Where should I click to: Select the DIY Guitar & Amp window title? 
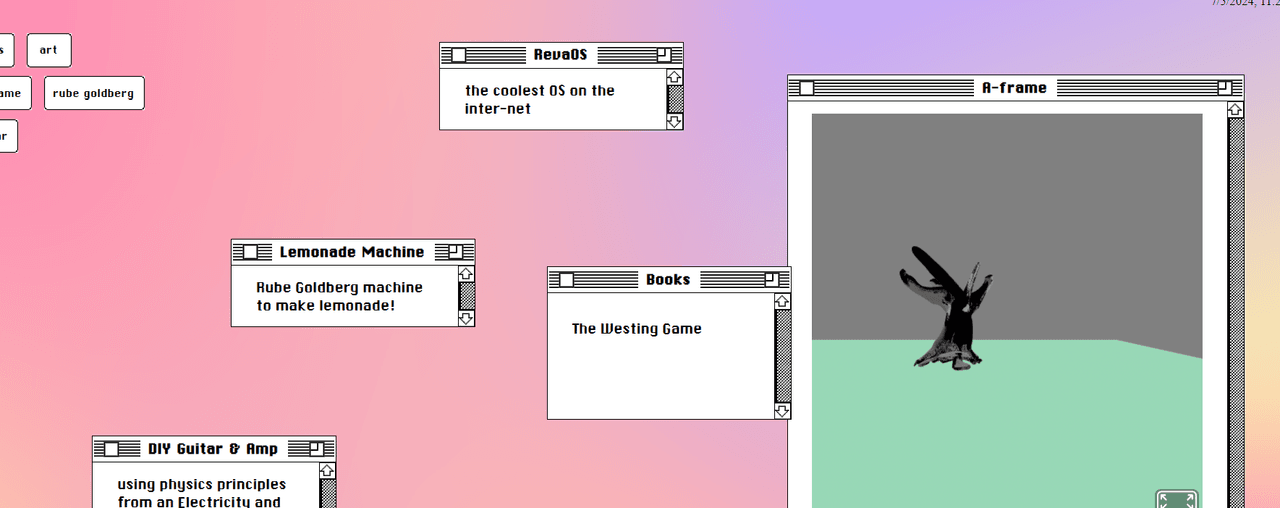click(x=213, y=449)
